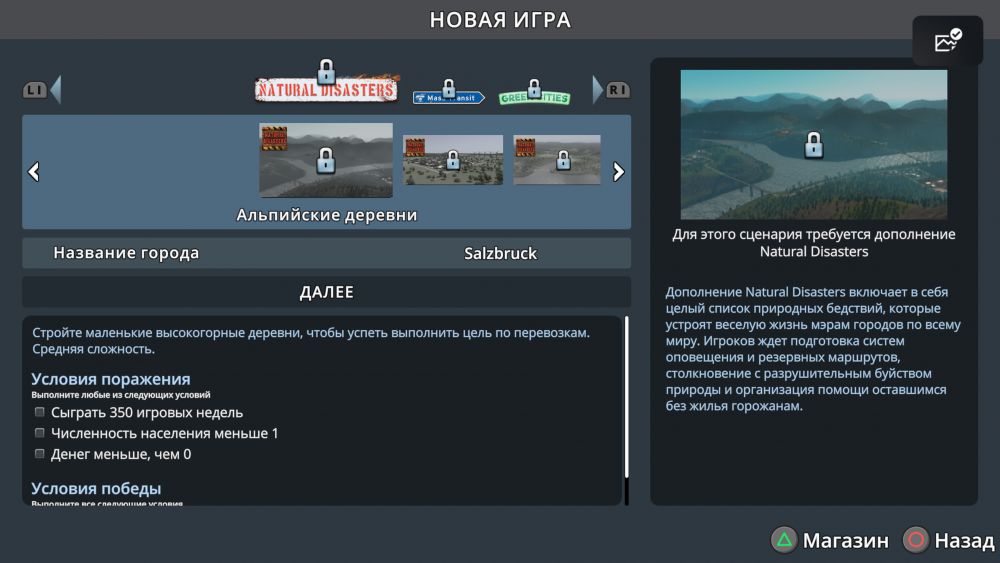Click the НОВАЯ ИГРА title
Screen dimensions: 1000x563
tap(500, 20)
